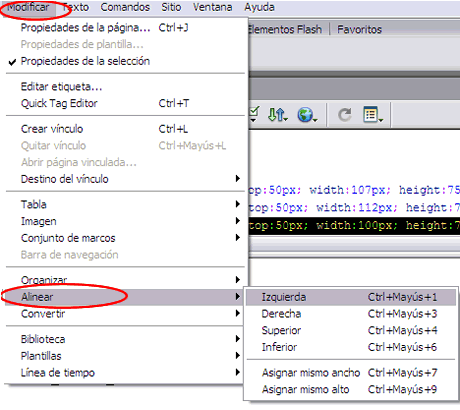
Task: Open the Comandos menu
Action: [x=125, y=7]
